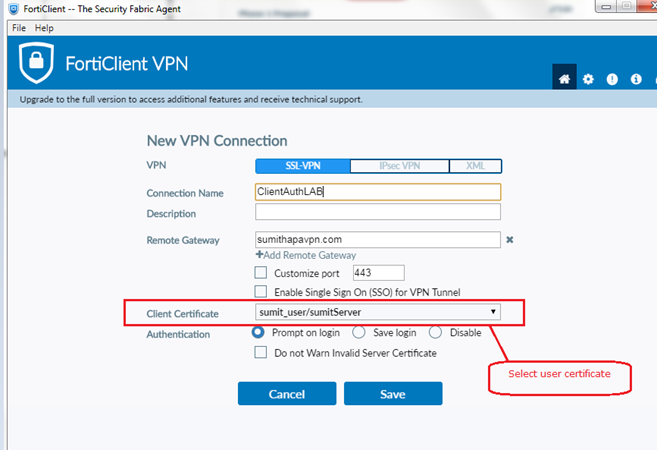Screen dimensions: 657x450
Task: Open the About info icon
Action: [x=636, y=79]
